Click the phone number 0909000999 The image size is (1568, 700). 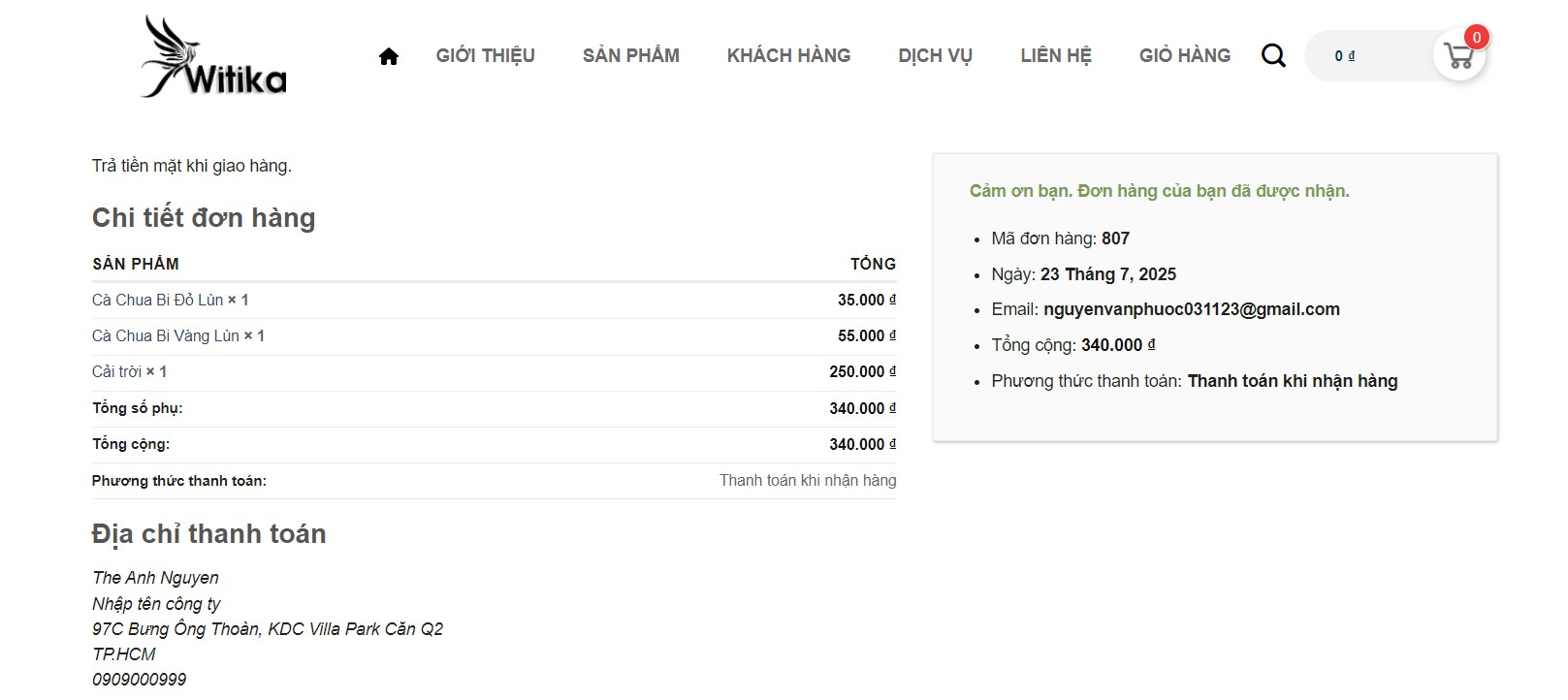coord(140,680)
